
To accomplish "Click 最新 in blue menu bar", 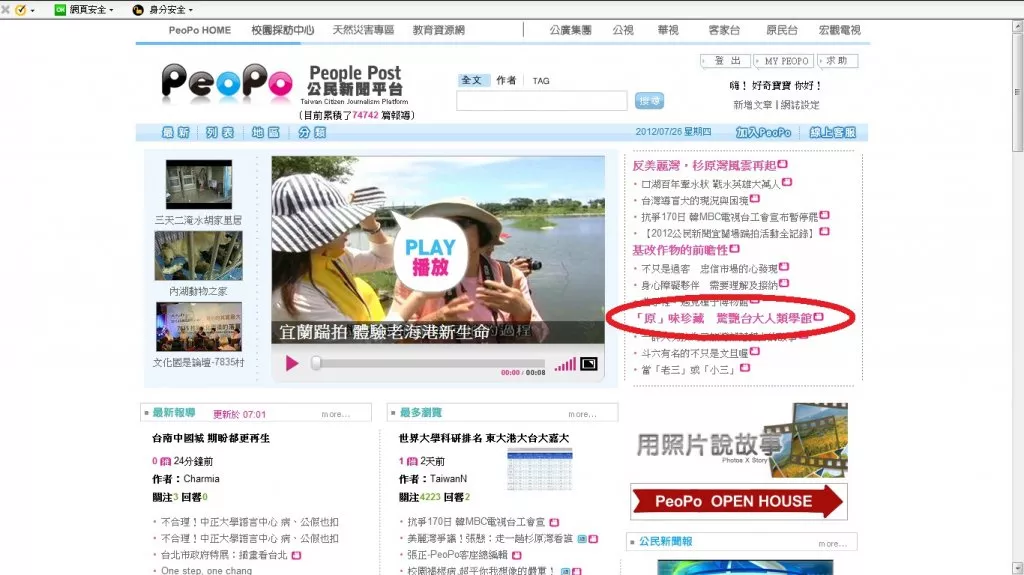I will coord(176,133).
